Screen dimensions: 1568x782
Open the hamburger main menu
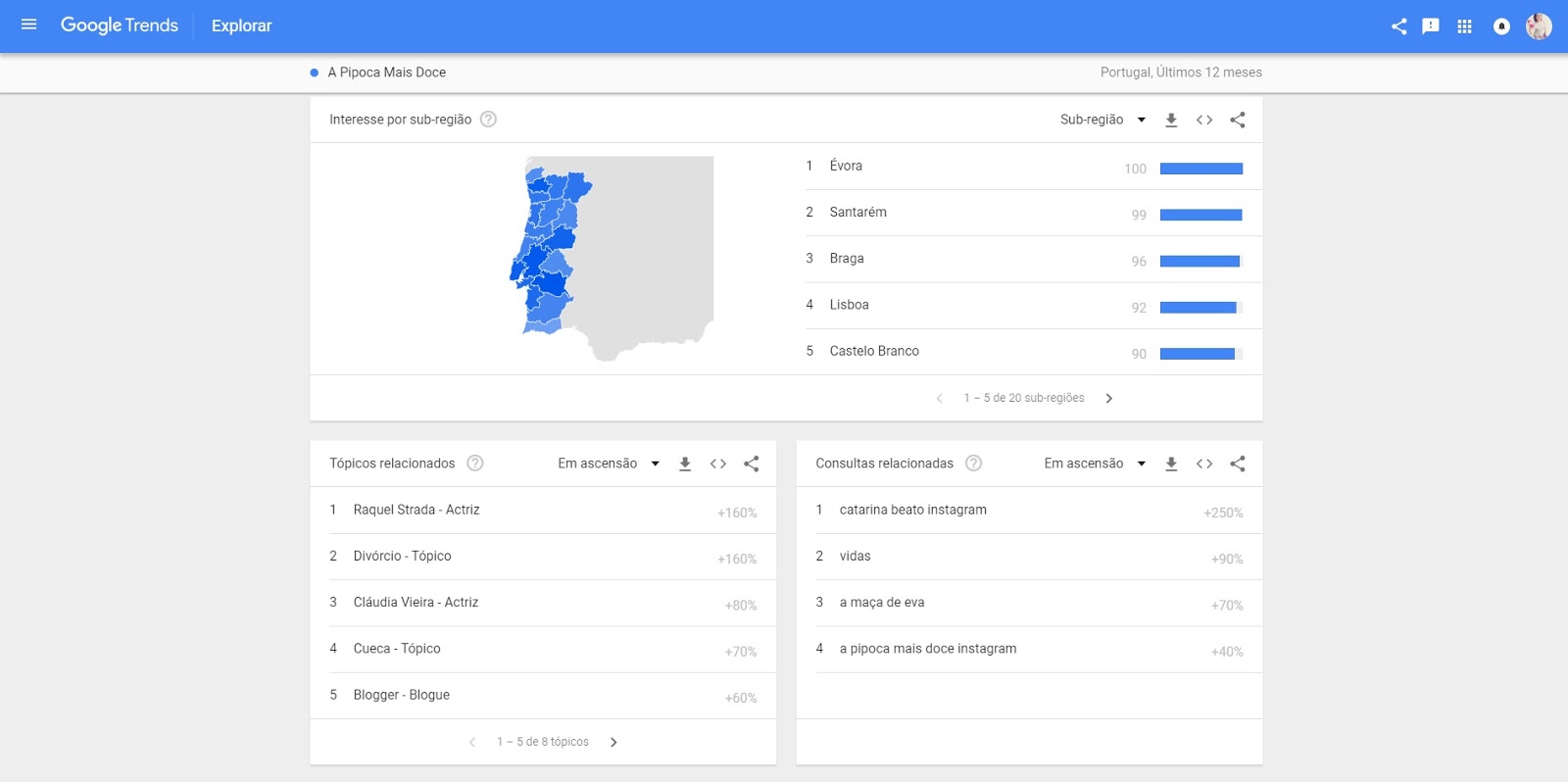click(28, 24)
